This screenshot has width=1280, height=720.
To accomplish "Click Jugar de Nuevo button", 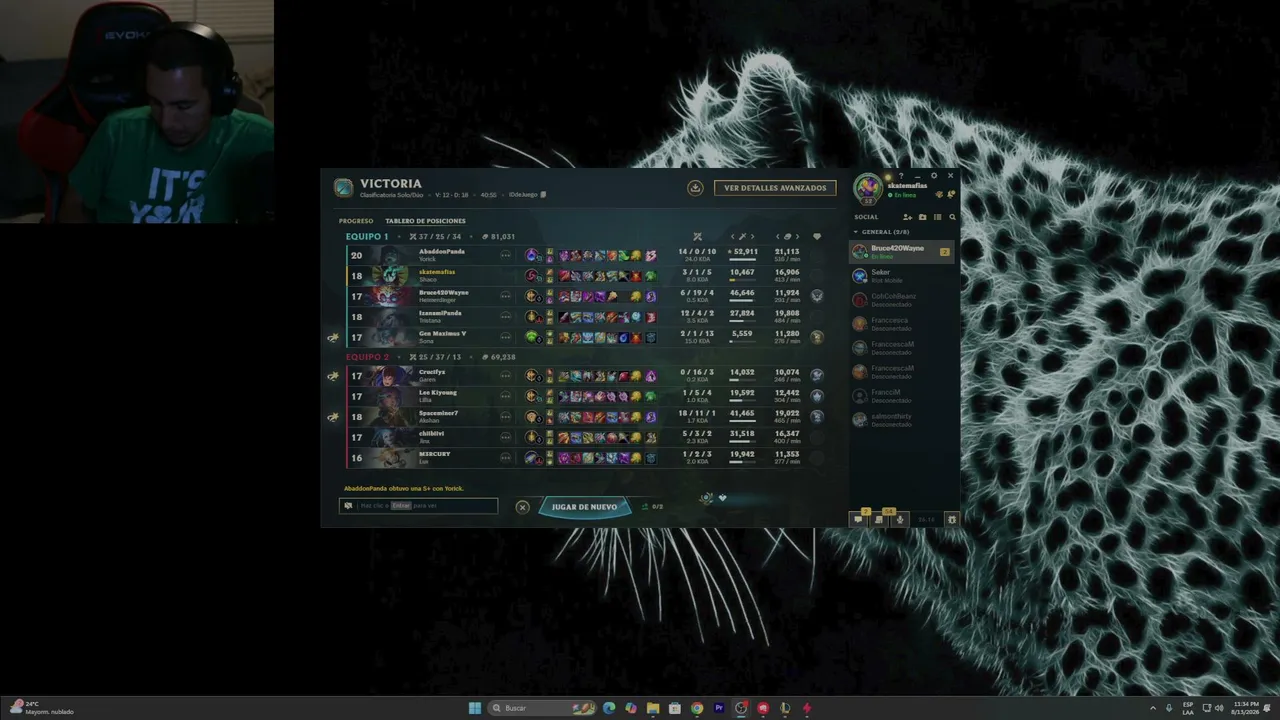I will tap(584, 507).
